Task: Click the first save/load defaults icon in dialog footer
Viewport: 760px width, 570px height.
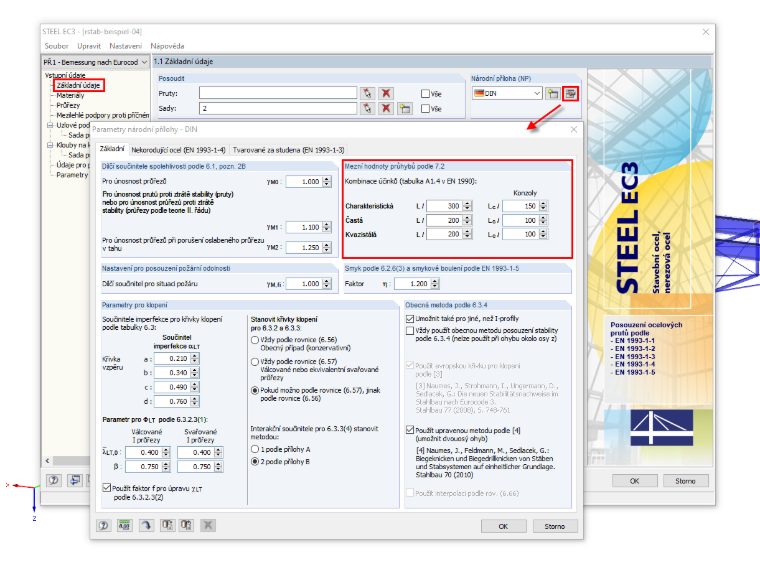Action: 167,525
